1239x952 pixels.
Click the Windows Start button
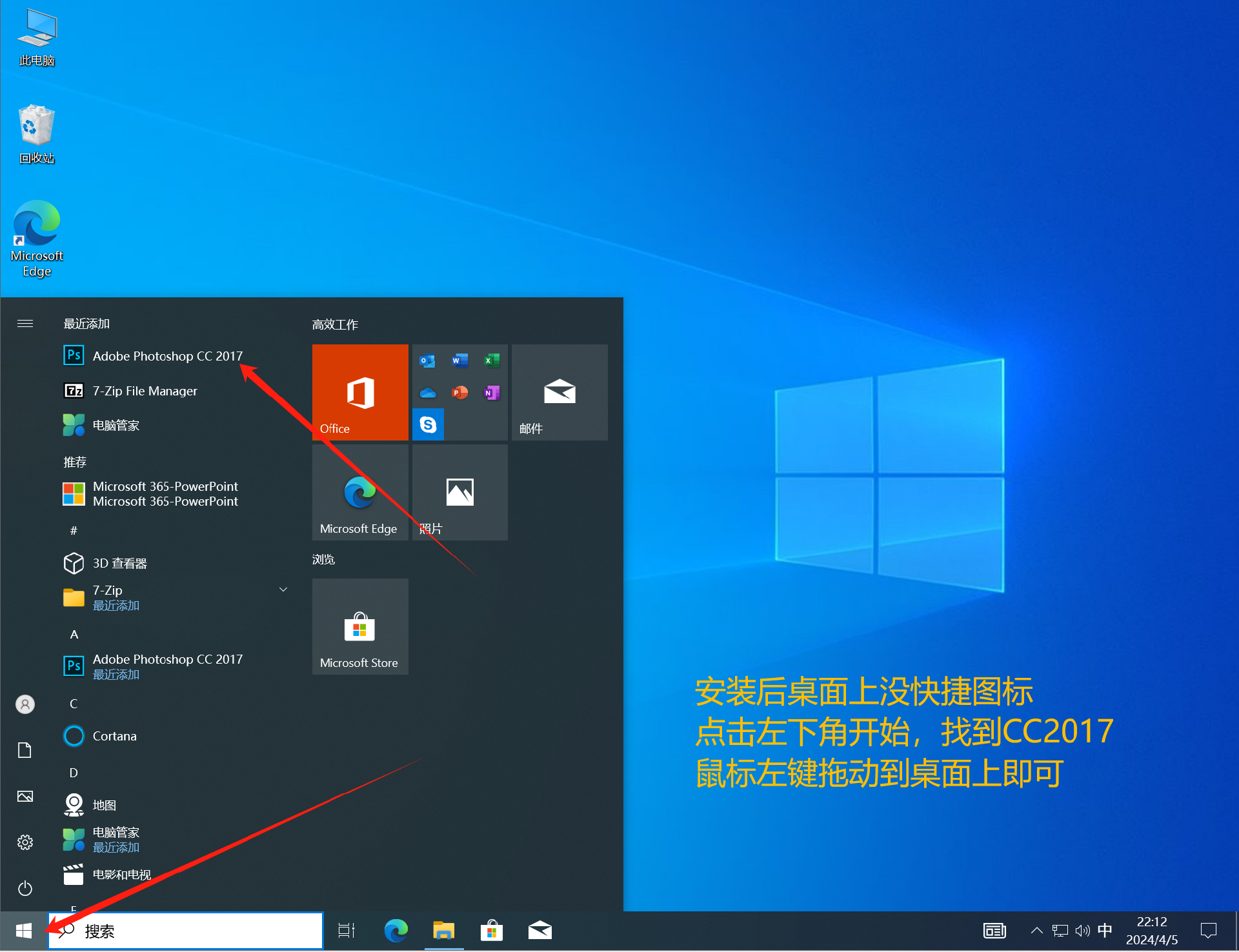pos(24,931)
